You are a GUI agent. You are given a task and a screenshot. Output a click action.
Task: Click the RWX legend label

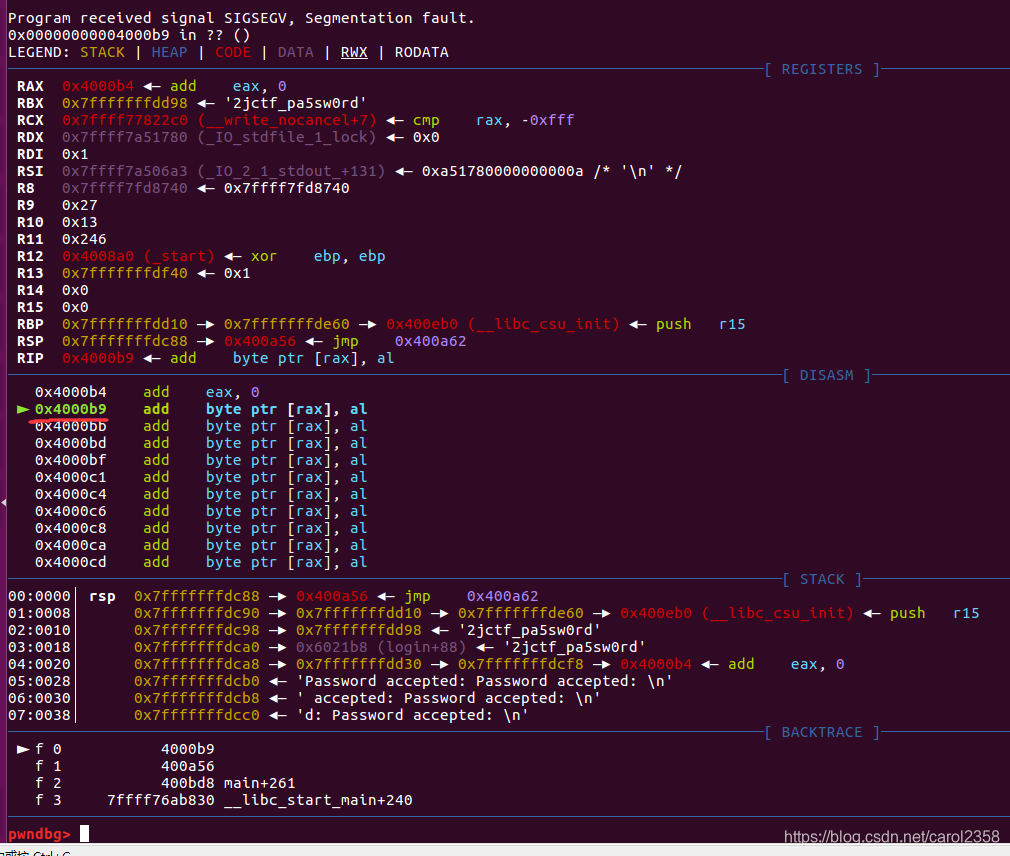click(354, 52)
